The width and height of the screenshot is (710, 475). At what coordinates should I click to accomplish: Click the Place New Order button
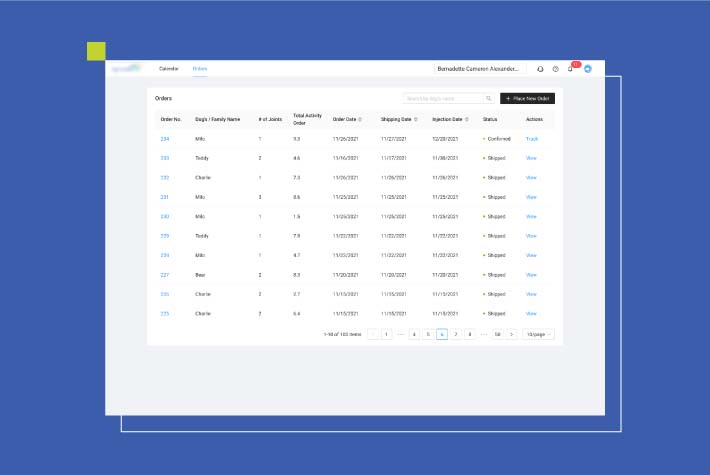point(527,98)
